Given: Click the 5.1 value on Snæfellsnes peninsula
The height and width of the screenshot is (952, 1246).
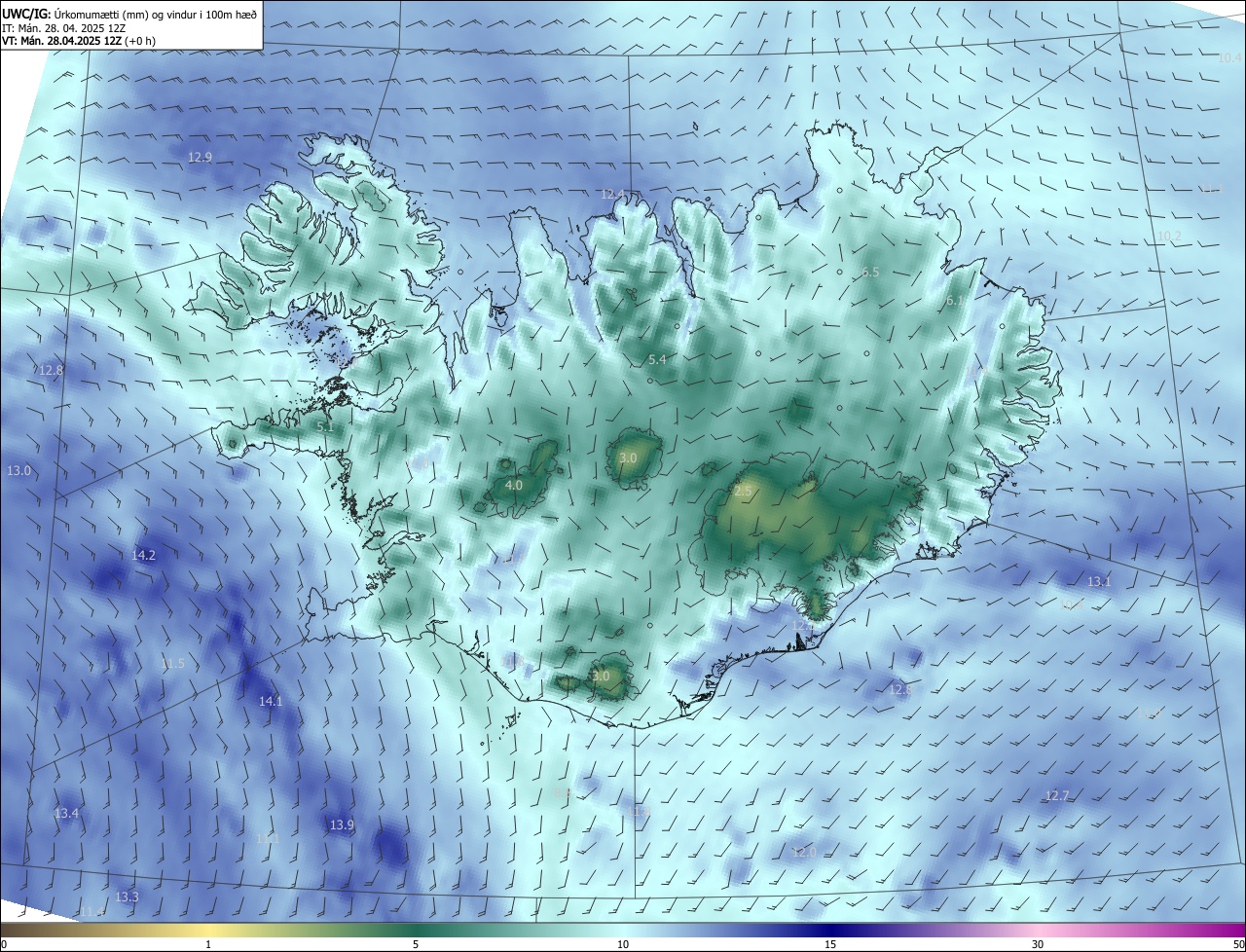Looking at the screenshot, I should pos(325,426).
